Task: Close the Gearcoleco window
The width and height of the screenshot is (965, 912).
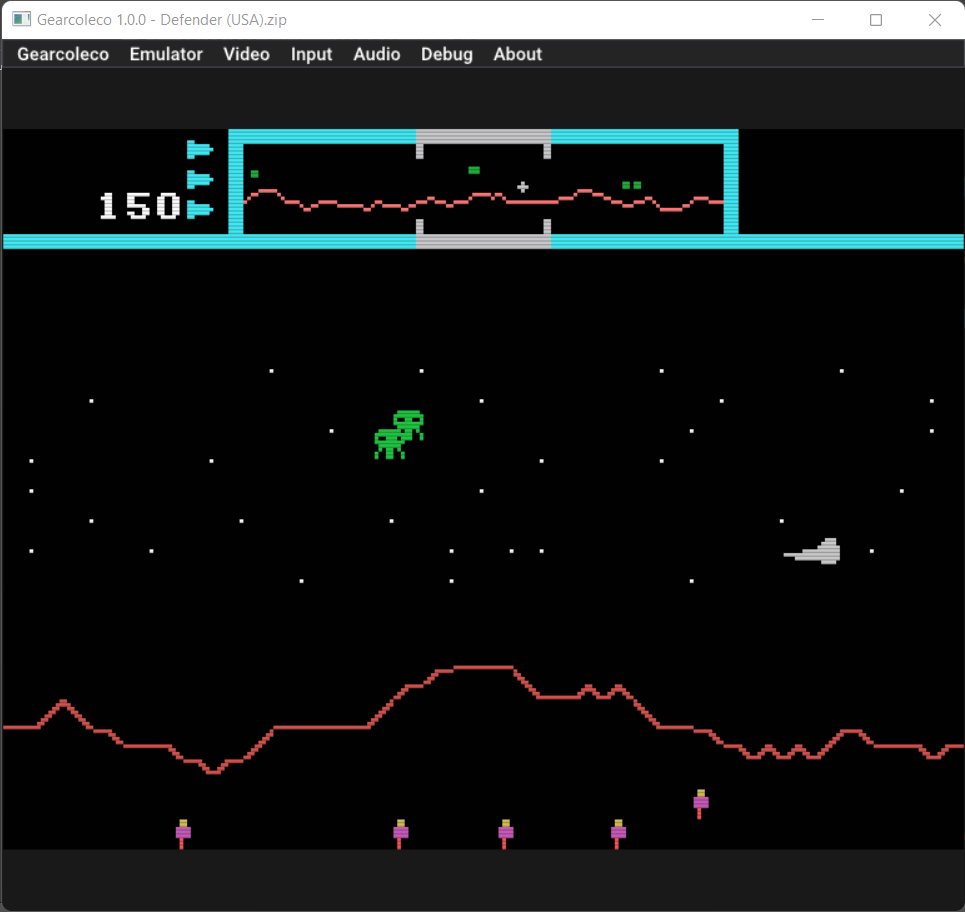Action: [x=934, y=20]
